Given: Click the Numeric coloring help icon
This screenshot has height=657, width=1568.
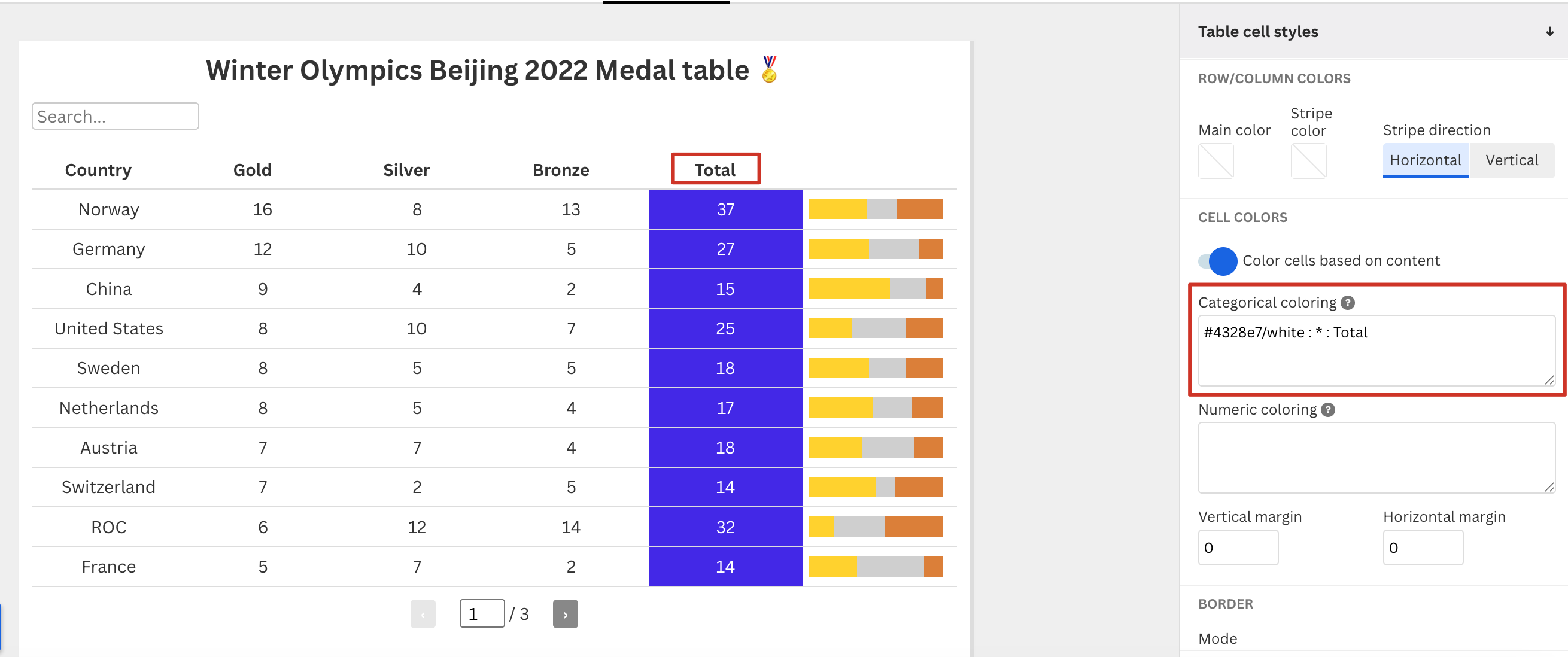Looking at the screenshot, I should click(1328, 410).
